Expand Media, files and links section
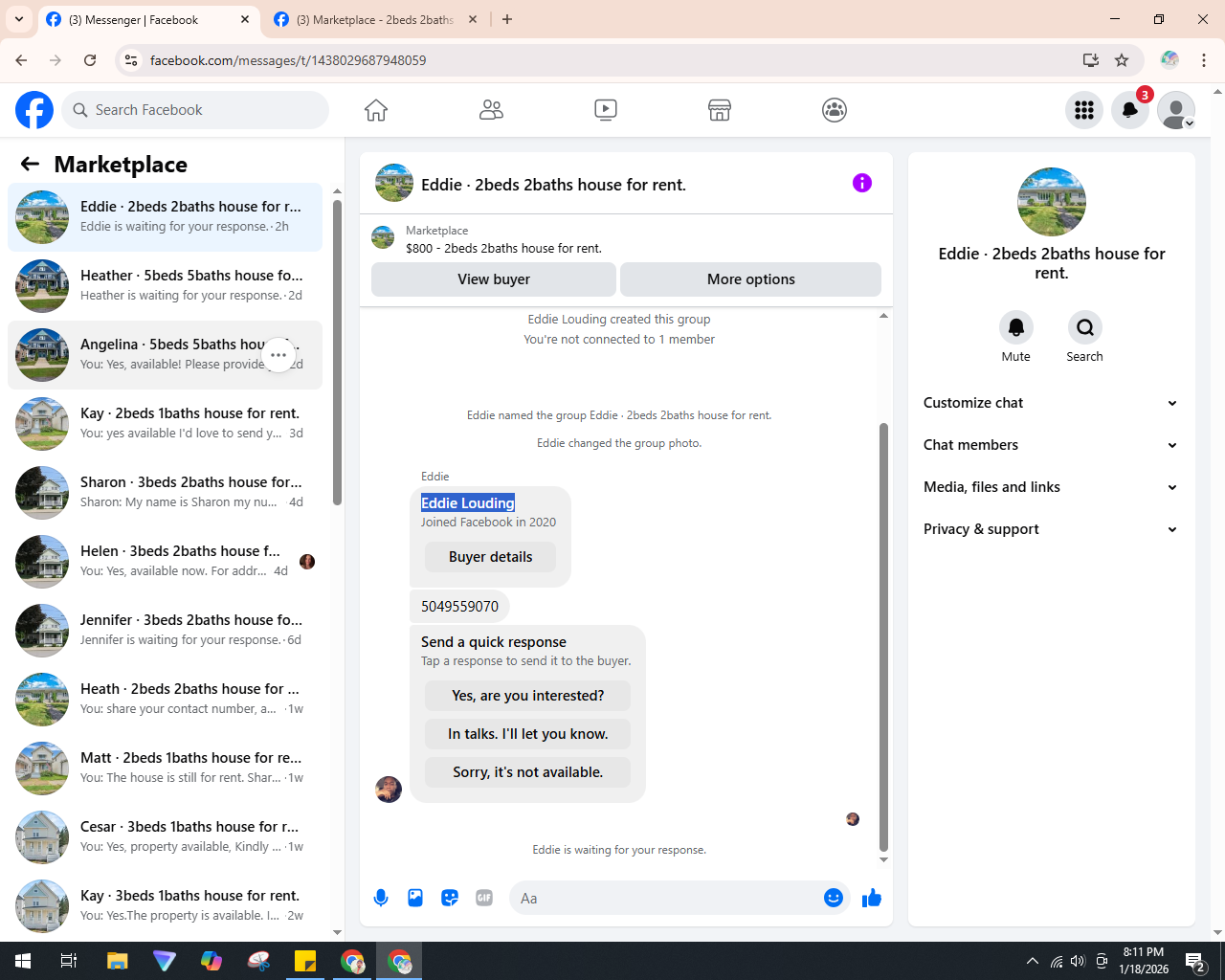Image resolution: width=1225 pixels, height=980 pixels. (1051, 487)
